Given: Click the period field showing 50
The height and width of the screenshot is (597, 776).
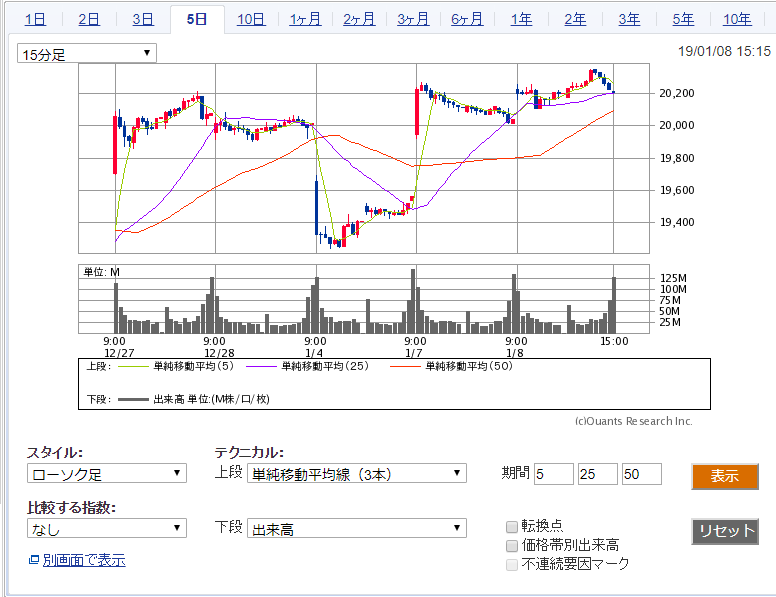Looking at the screenshot, I should (x=641, y=474).
